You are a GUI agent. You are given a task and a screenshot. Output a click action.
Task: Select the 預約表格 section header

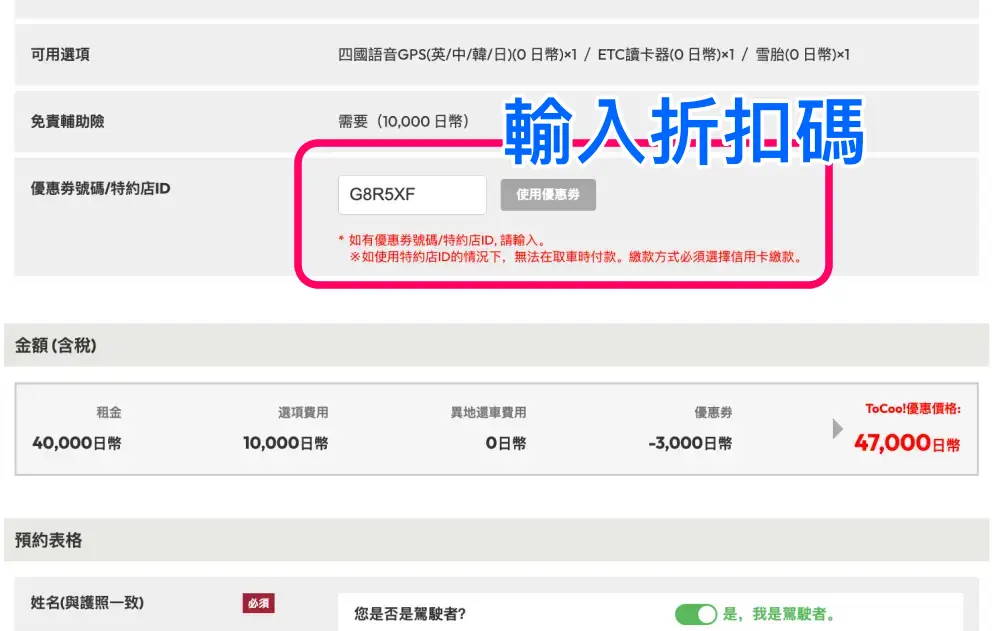pos(49,540)
